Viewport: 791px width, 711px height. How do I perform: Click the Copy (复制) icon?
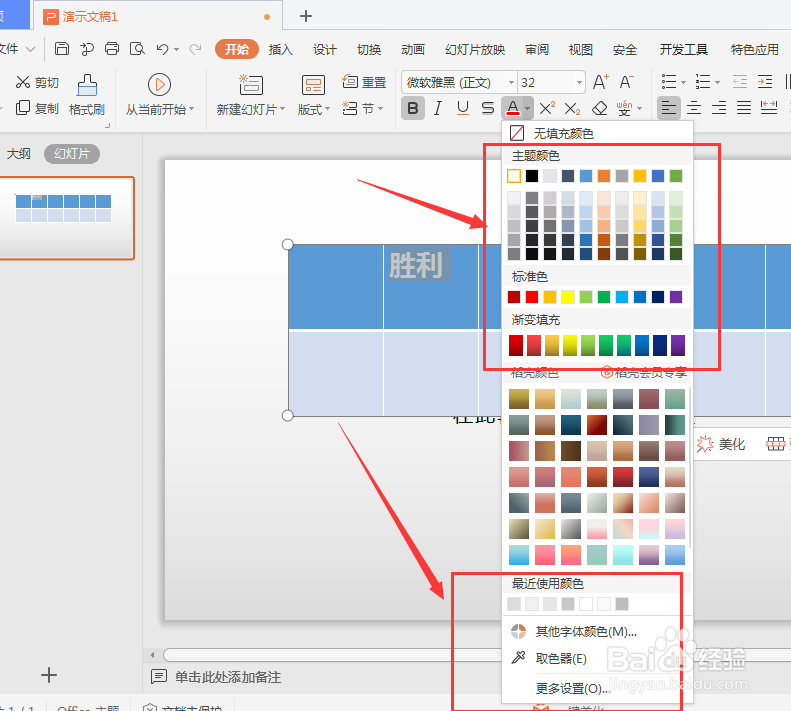point(37,108)
